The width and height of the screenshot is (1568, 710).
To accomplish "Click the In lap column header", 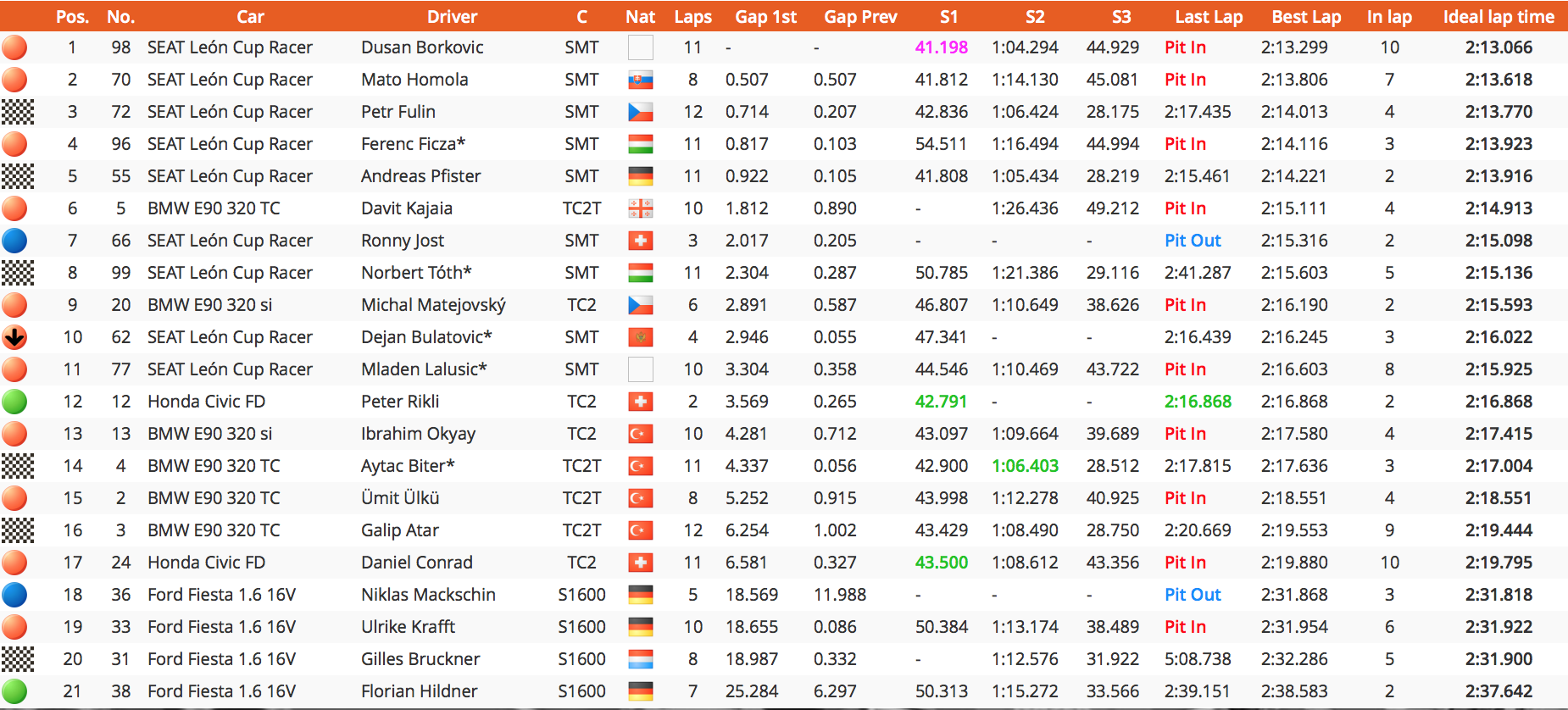I will [1389, 16].
